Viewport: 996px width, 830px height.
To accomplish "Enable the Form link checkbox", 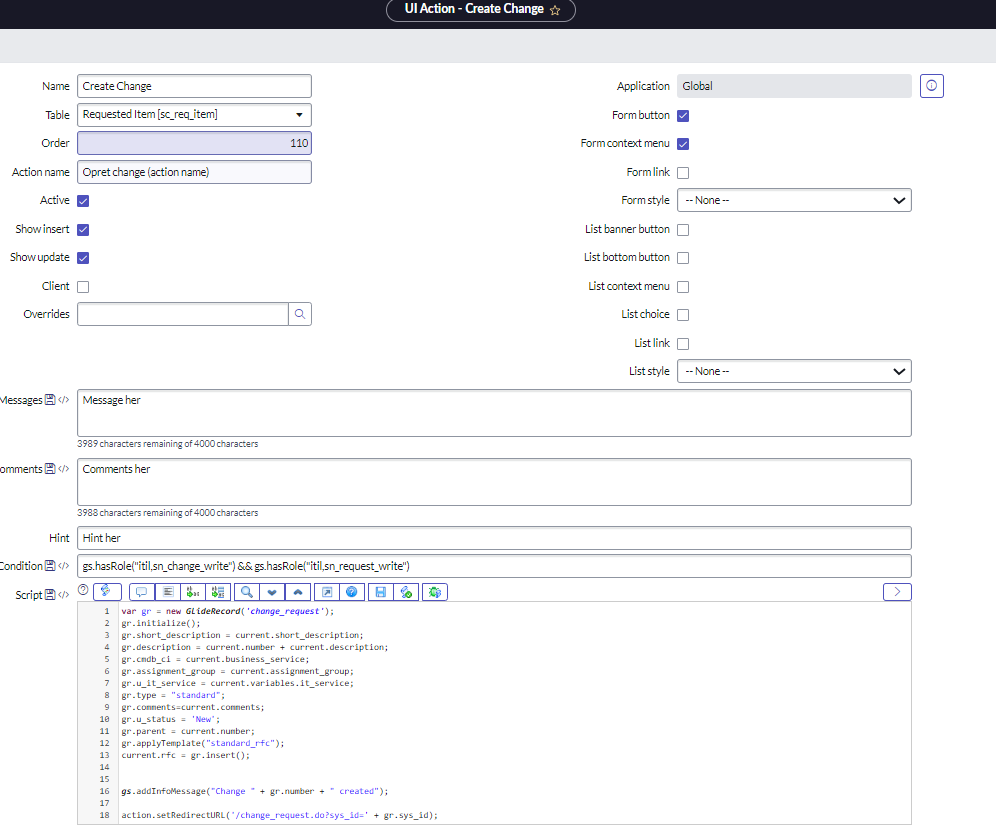I will (x=682, y=172).
